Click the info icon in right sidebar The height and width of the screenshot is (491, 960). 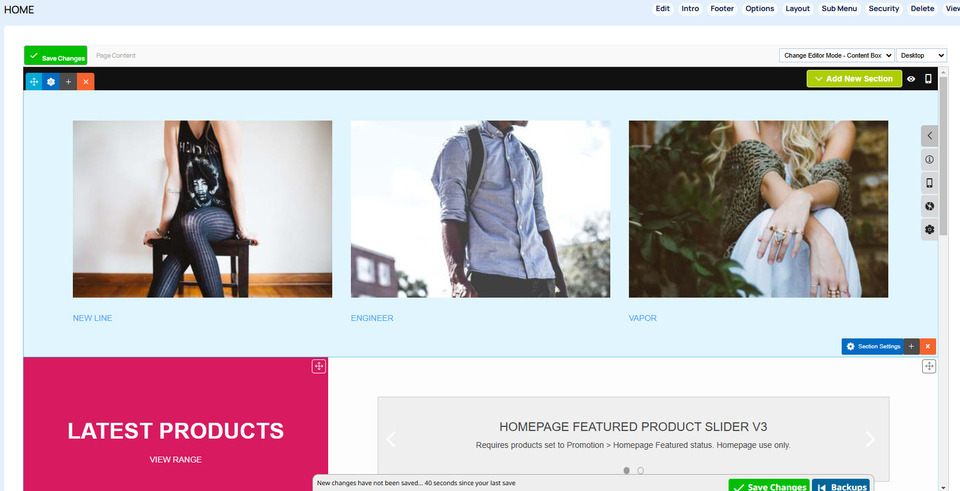pyautogui.click(x=929, y=160)
